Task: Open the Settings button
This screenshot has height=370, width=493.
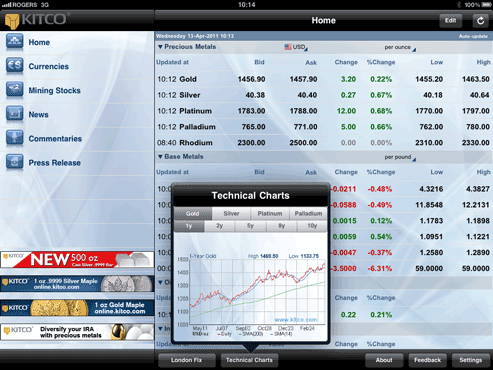Action: [471, 360]
